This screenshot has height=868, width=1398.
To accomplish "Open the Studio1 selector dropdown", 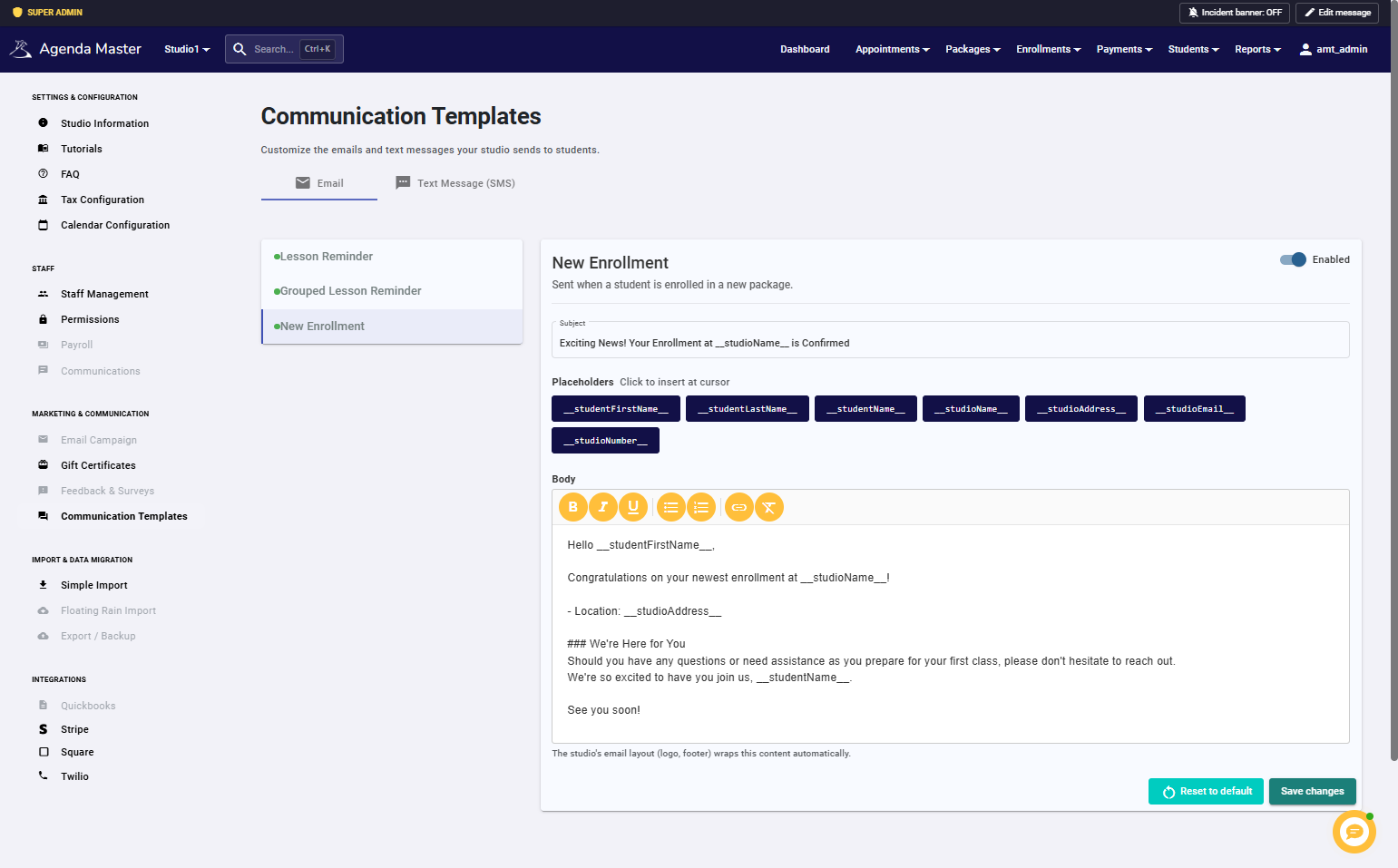I will click(x=187, y=49).
